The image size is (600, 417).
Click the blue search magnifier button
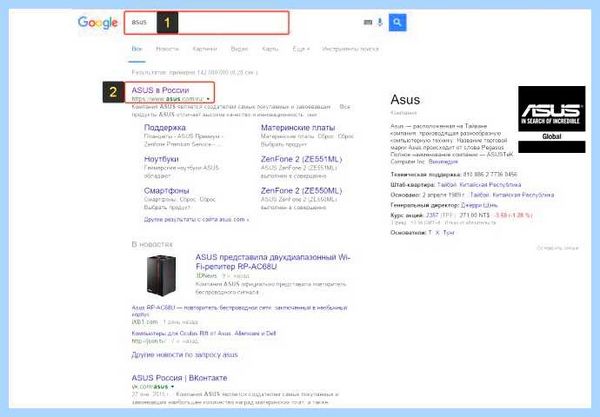pyautogui.click(x=398, y=23)
